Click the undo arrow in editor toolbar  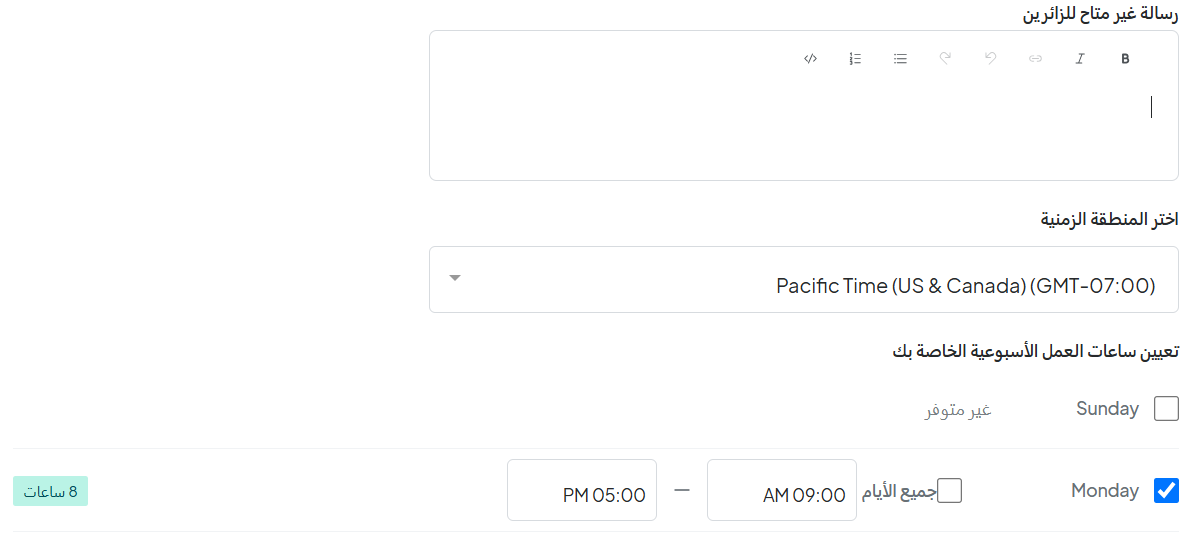coord(990,59)
